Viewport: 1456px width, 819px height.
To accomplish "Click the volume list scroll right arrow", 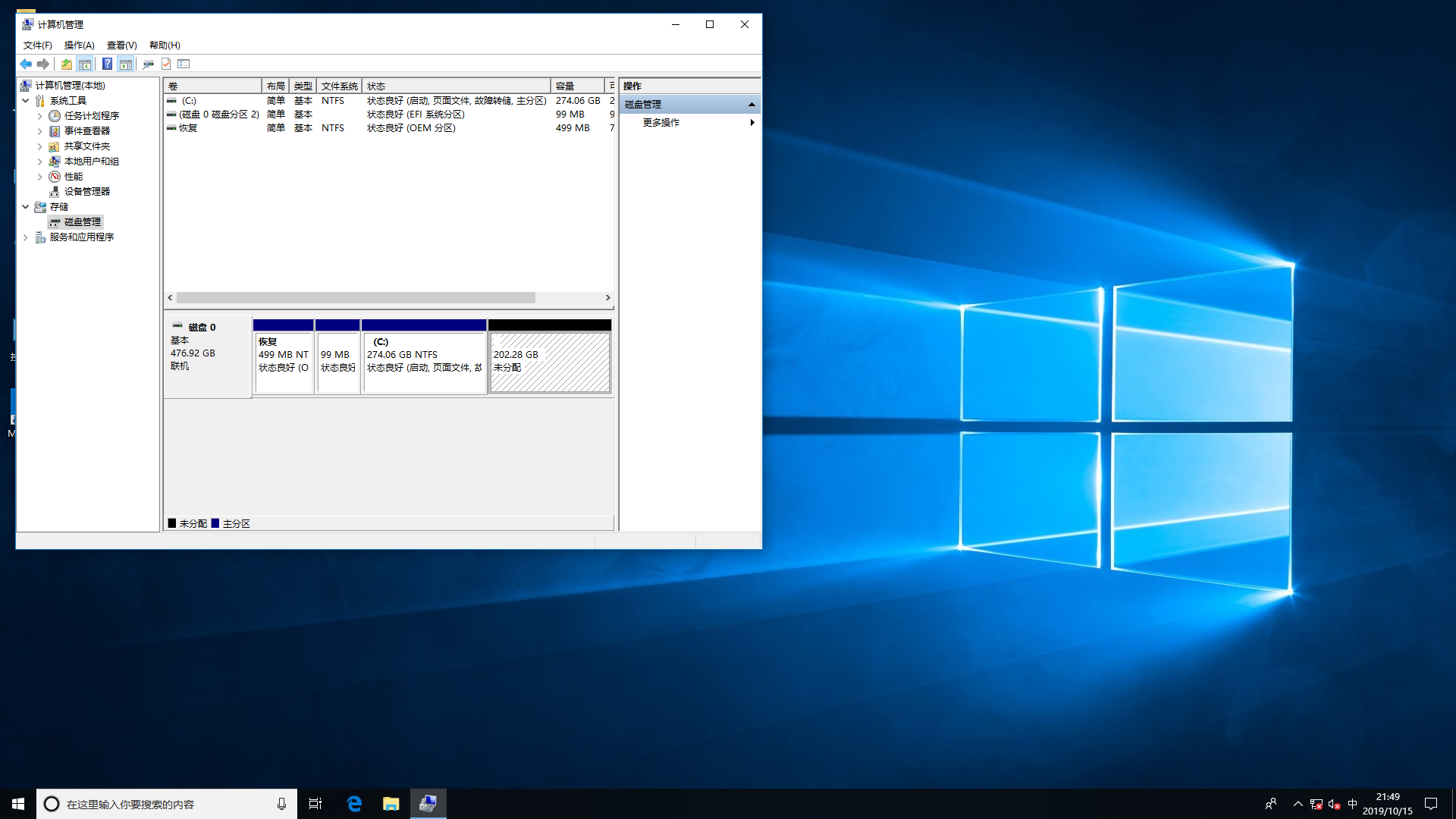I will pyautogui.click(x=607, y=298).
